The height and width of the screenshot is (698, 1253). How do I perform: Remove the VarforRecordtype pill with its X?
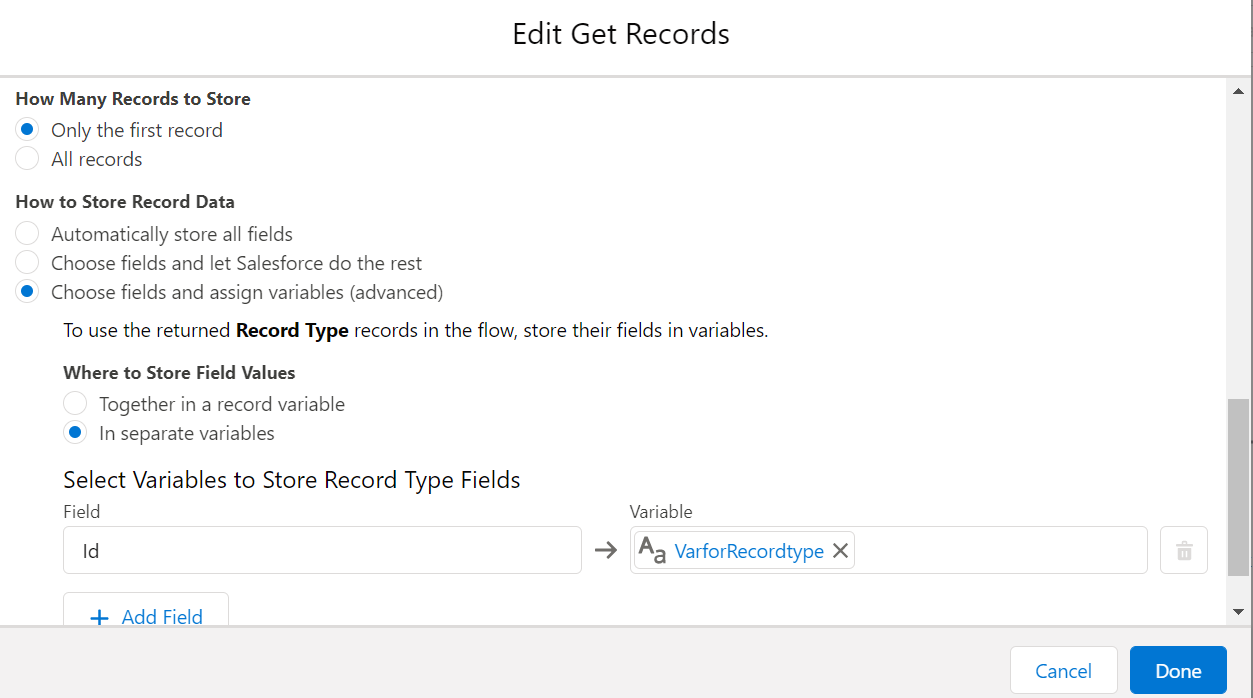840,551
